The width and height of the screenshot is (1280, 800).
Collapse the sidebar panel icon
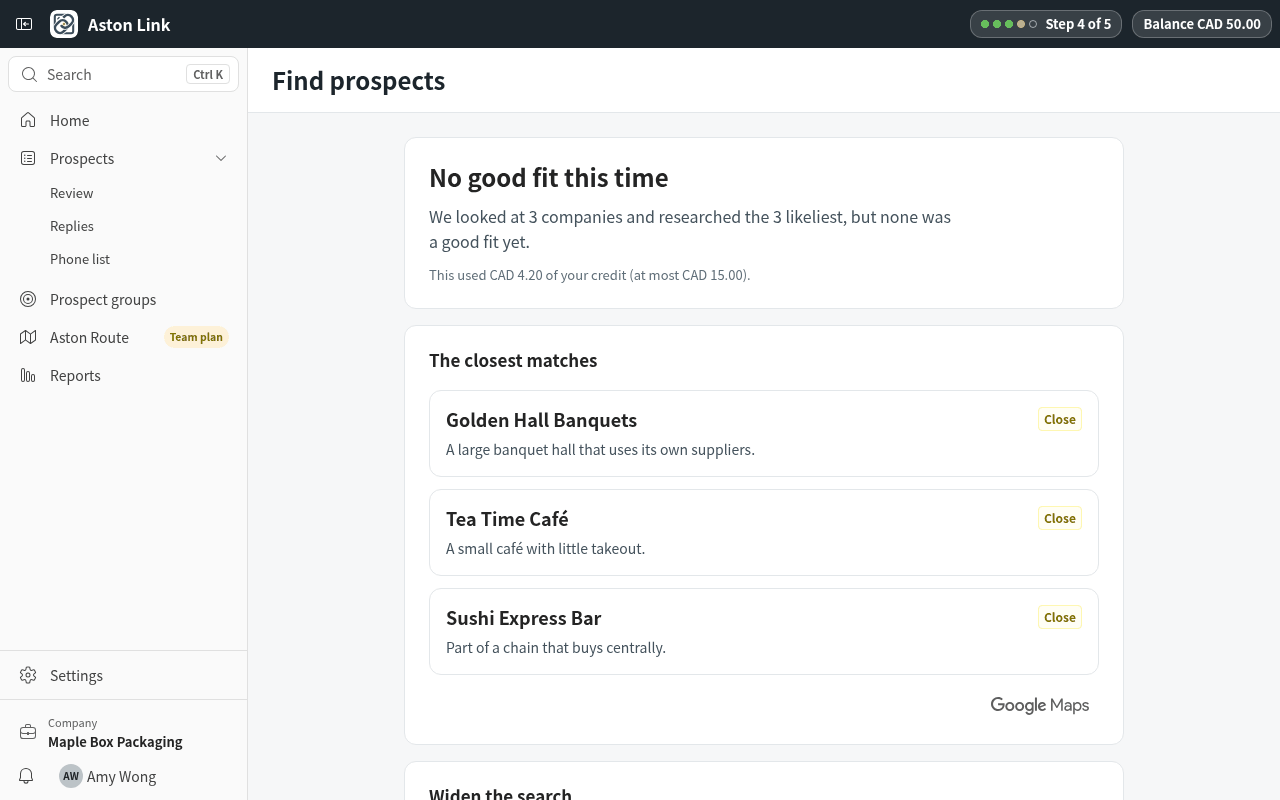[x=25, y=24]
